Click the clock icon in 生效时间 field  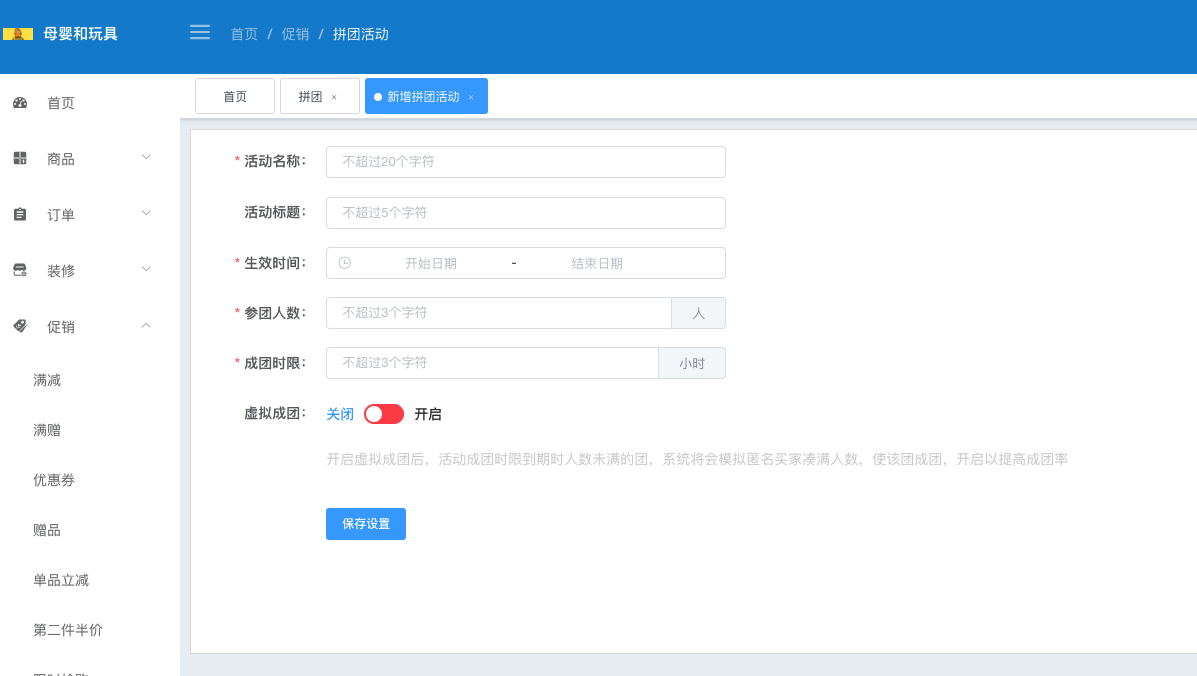point(345,262)
